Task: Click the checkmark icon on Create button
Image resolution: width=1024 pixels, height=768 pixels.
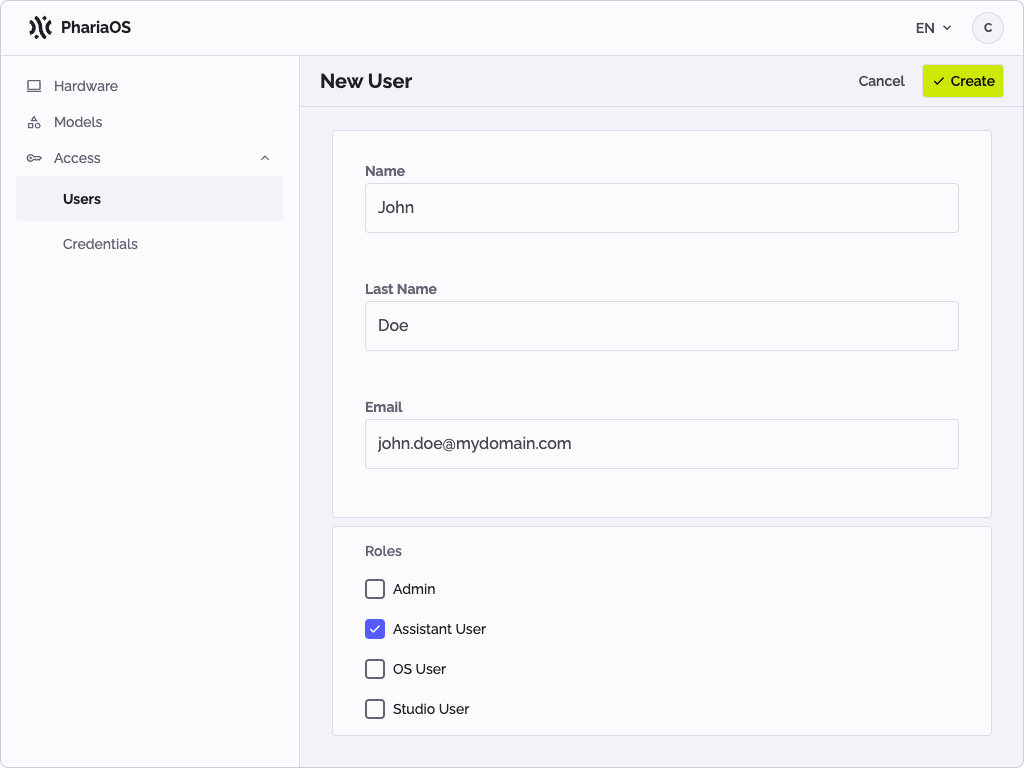Action: pos(941,81)
